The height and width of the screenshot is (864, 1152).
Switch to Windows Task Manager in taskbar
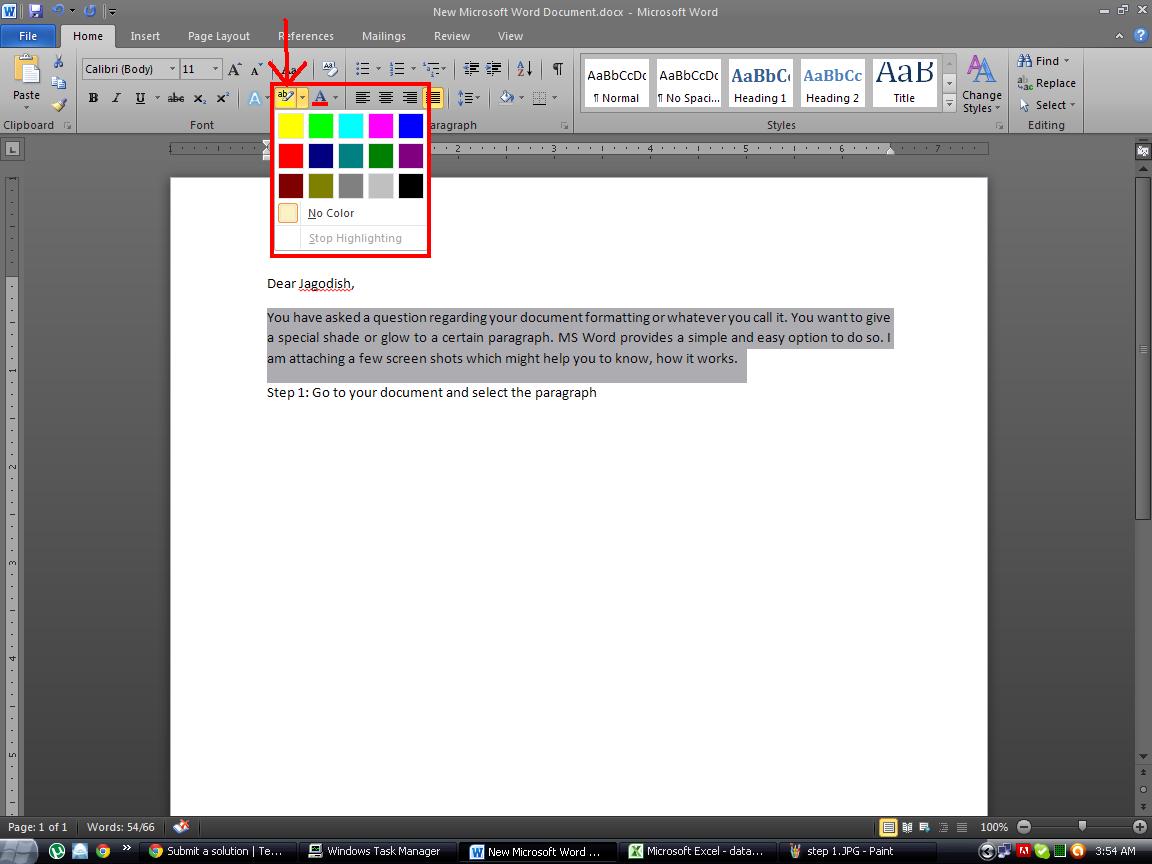point(376,851)
